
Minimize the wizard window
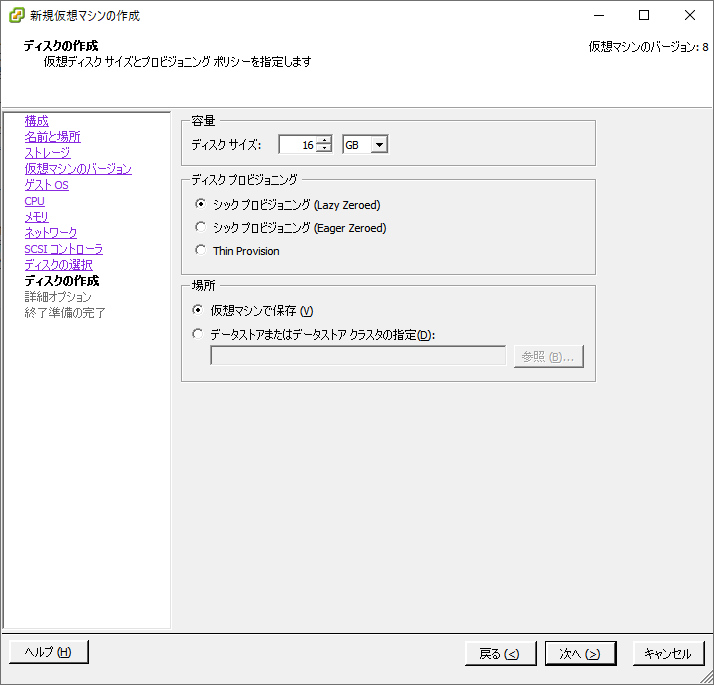(x=599, y=15)
